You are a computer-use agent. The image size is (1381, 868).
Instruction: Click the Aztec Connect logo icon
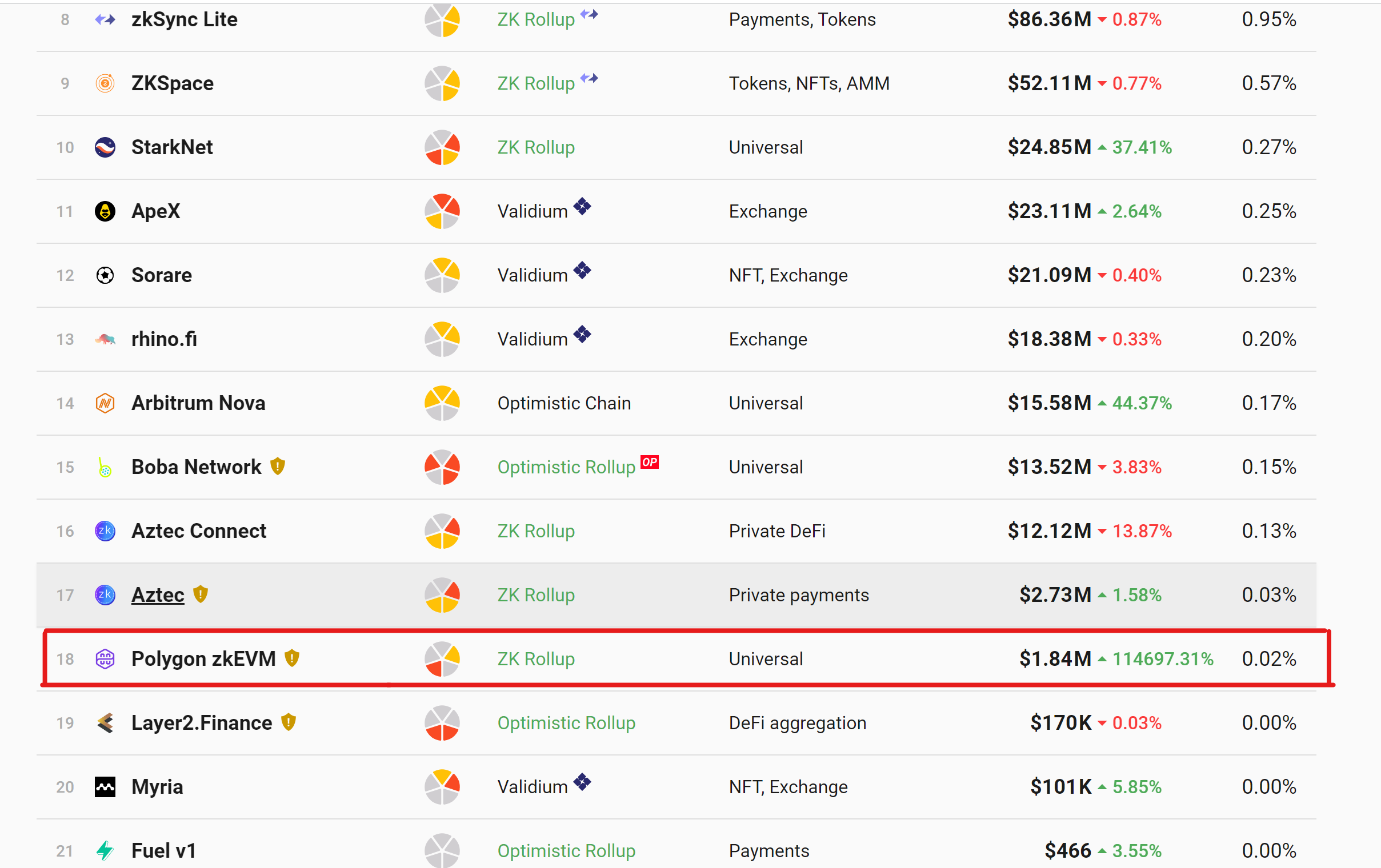coord(105,532)
